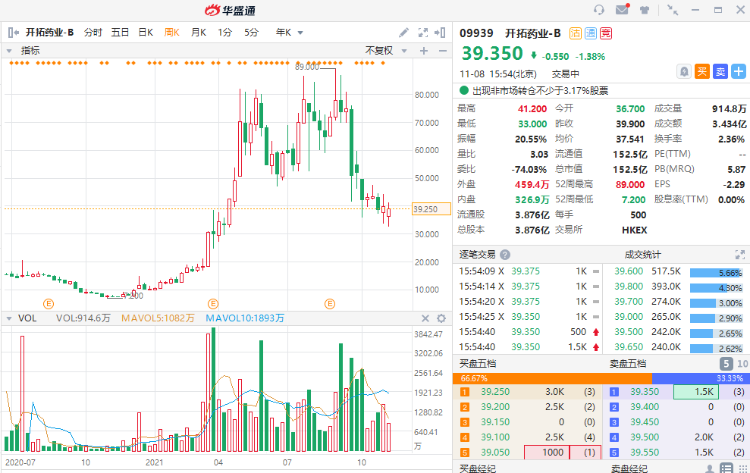Open the skin theme shirt icon
Viewport: 750px width, 473px height.
pos(644,10)
